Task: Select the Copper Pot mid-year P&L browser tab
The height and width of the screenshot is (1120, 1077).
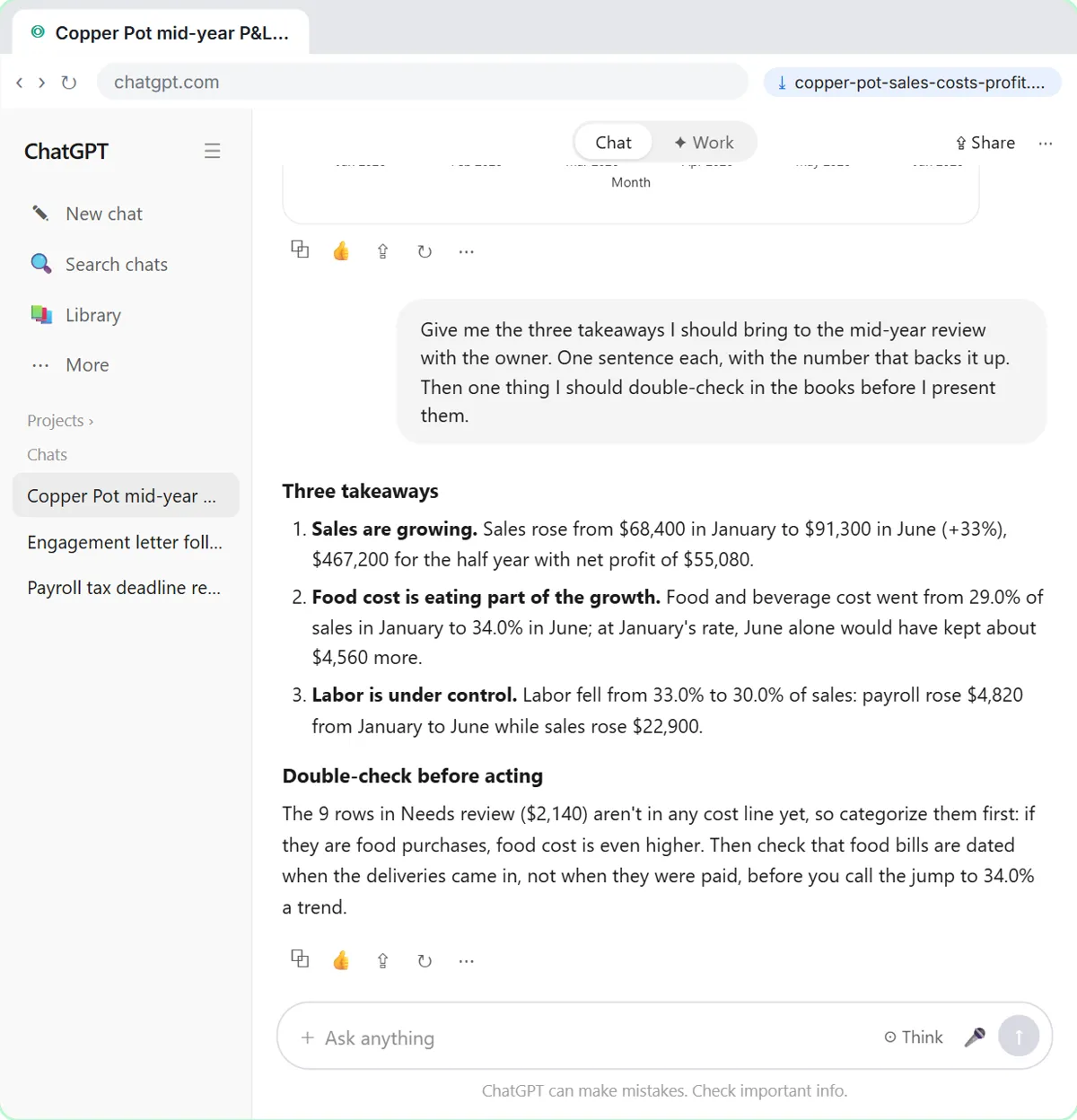Action: (161, 33)
